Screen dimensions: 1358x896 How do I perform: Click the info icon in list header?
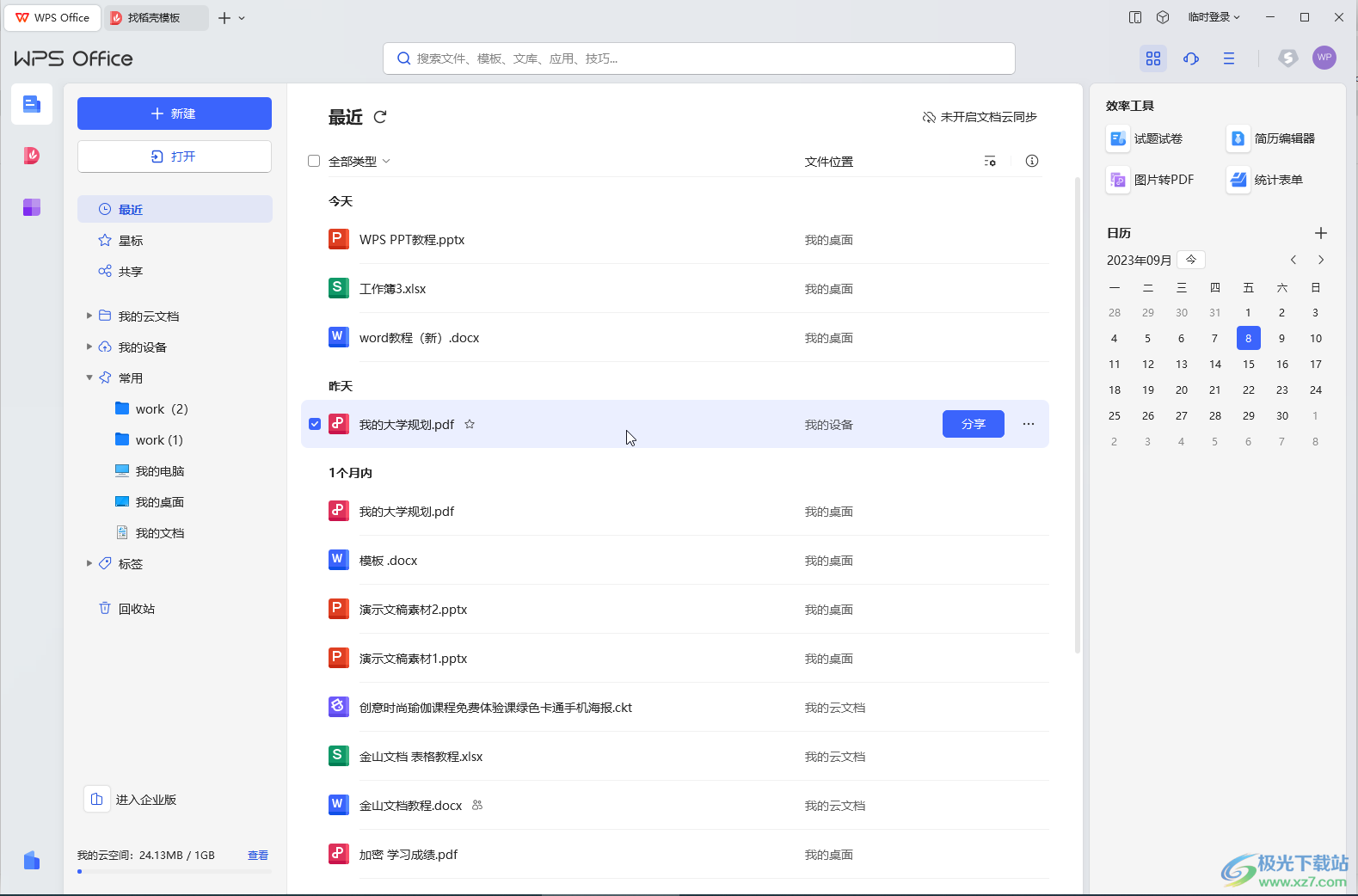[1032, 161]
